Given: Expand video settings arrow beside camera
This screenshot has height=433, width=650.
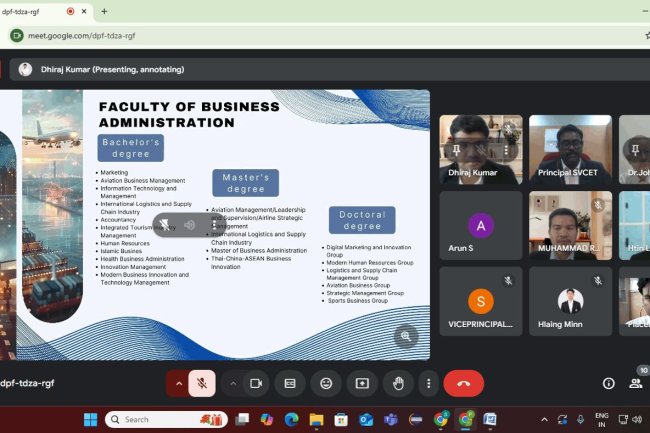Looking at the screenshot, I should click(232, 383).
